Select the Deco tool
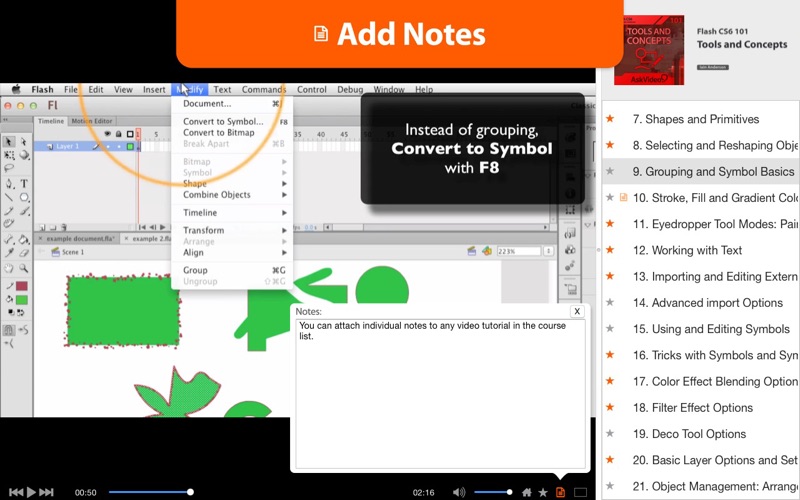Image resolution: width=800 pixels, height=500 pixels. pyautogui.click(x=9, y=223)
